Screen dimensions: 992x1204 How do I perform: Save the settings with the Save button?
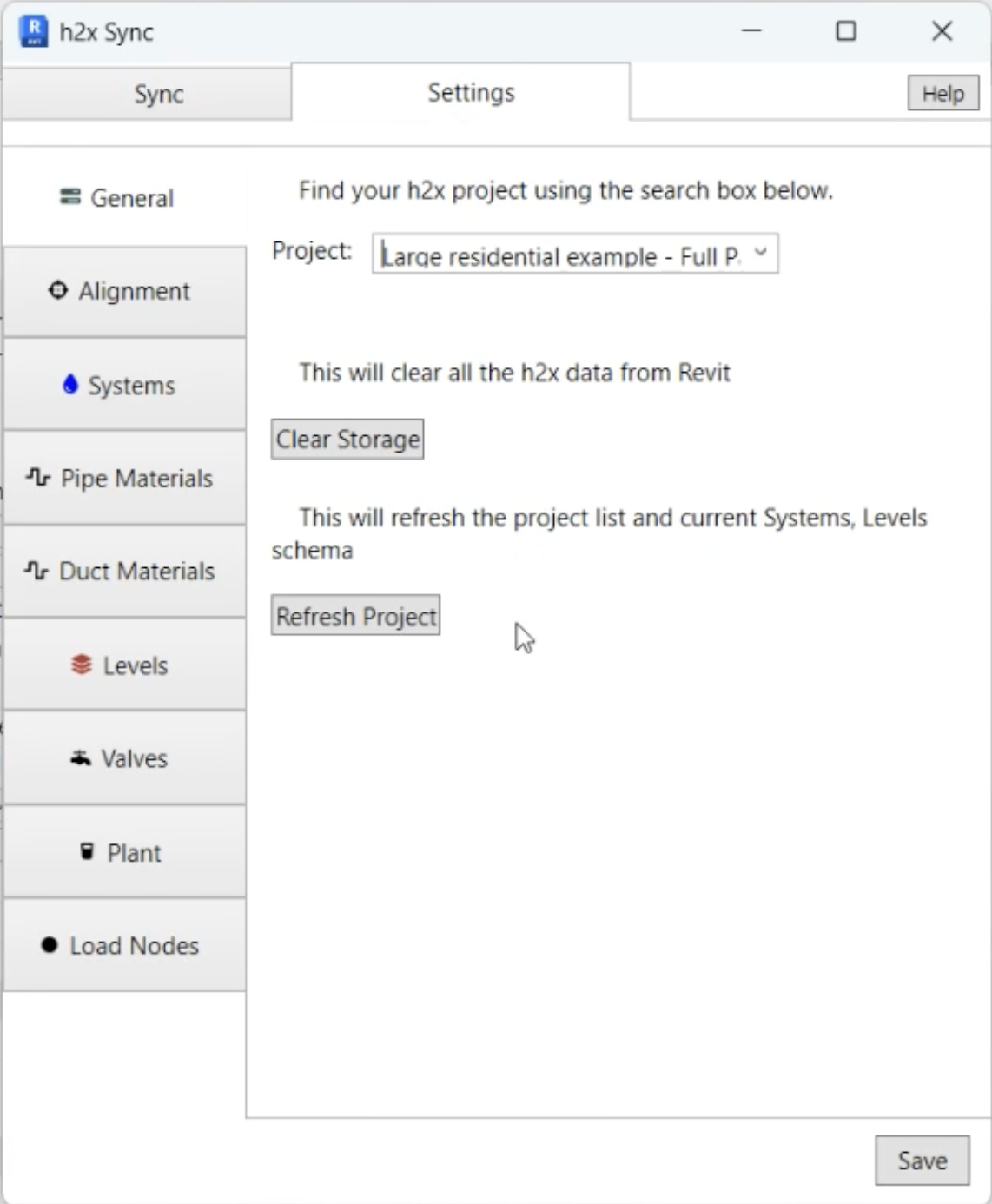tap(922, 1160)
